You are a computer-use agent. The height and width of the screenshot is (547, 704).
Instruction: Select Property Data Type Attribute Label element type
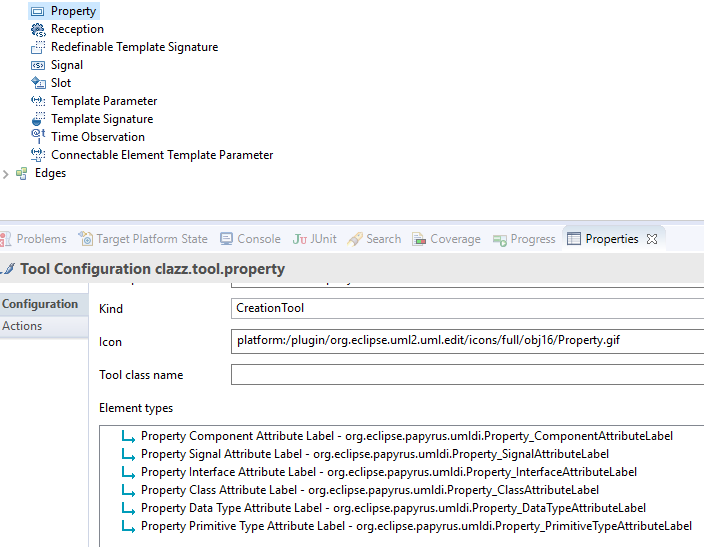[x=393, y=508]
